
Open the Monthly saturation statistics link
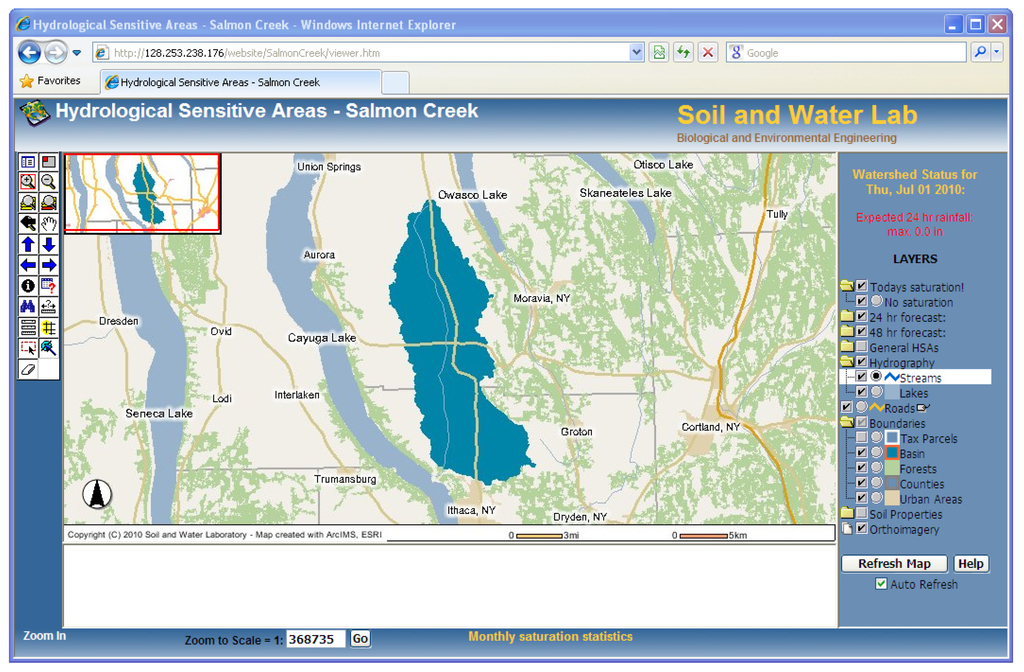tap(550, 637)
